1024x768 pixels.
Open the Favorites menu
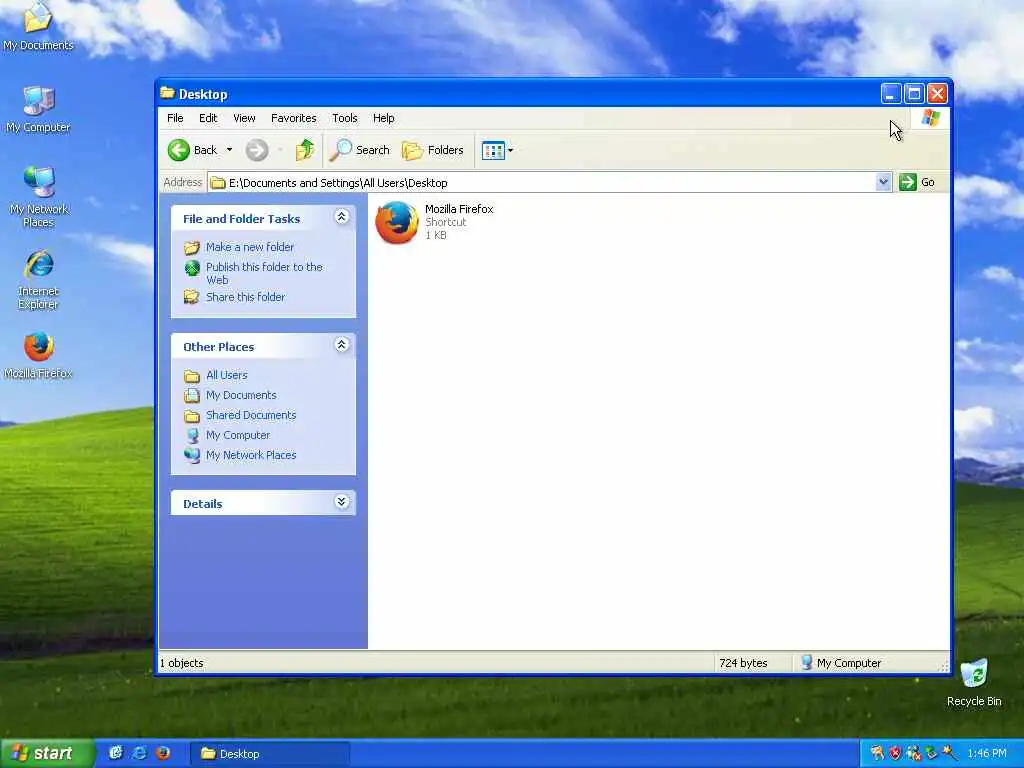(x=293, y=118)
